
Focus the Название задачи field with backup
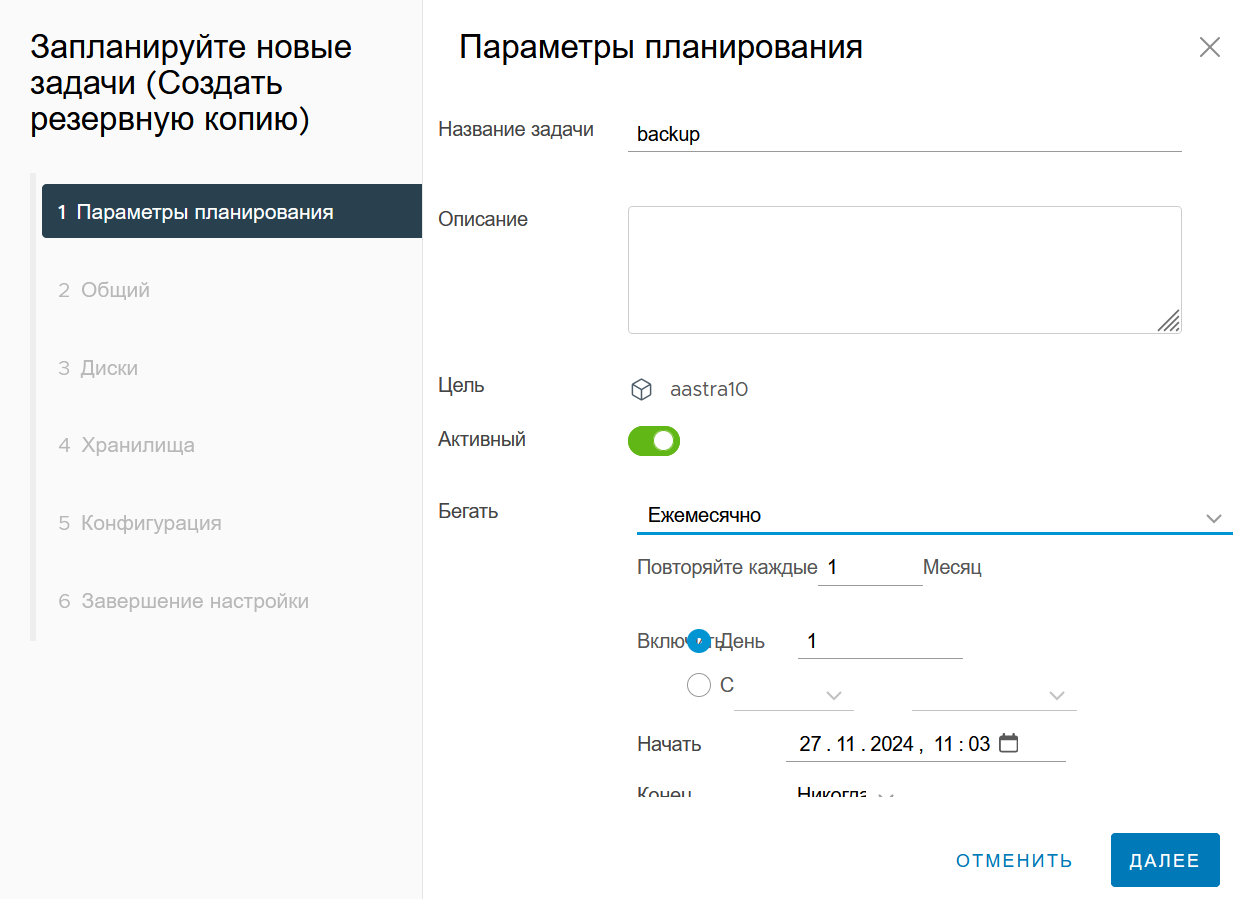click(905, 134)
